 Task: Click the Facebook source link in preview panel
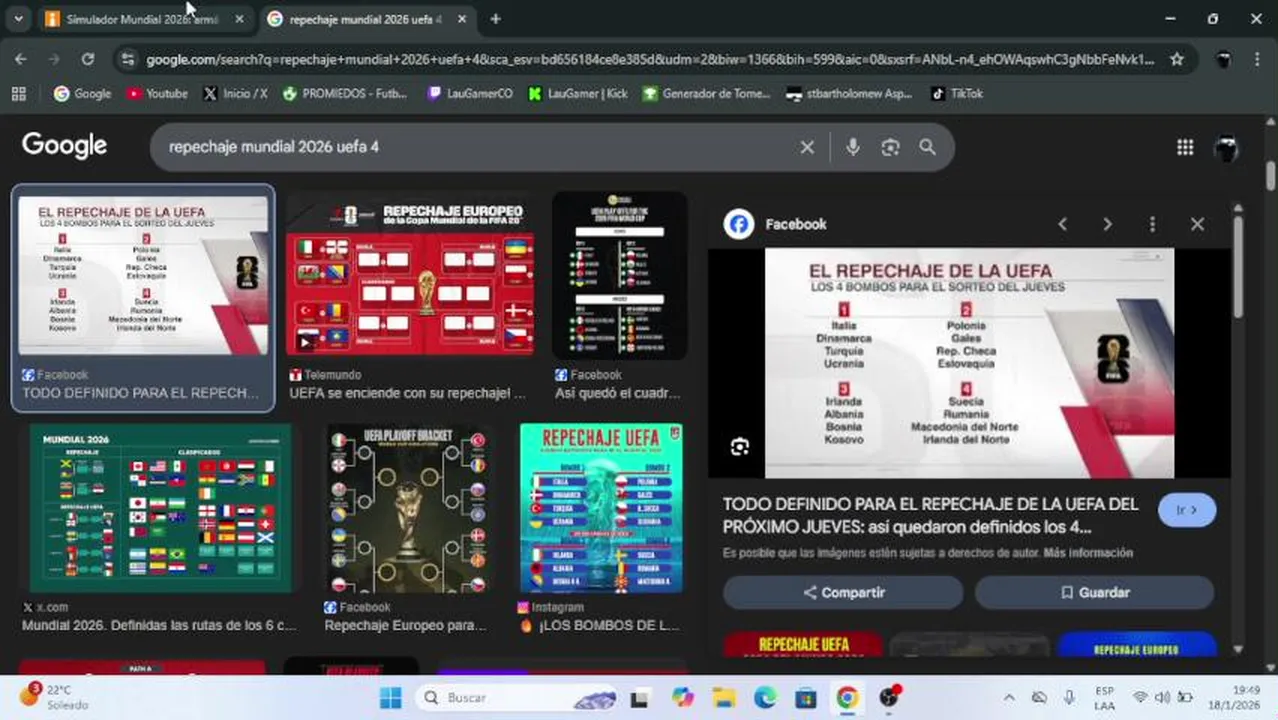click(776, 224)
